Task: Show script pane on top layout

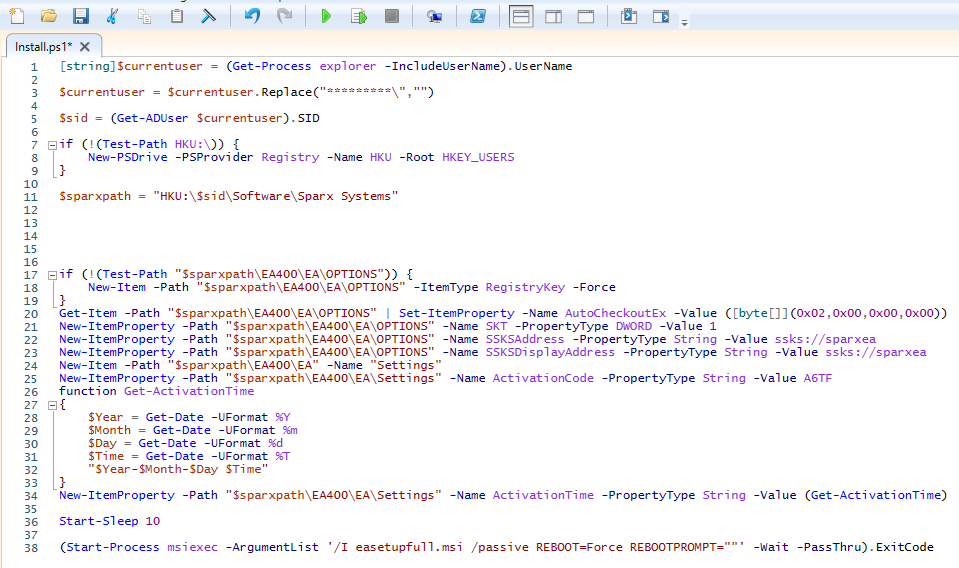Action: coord(521,16)
